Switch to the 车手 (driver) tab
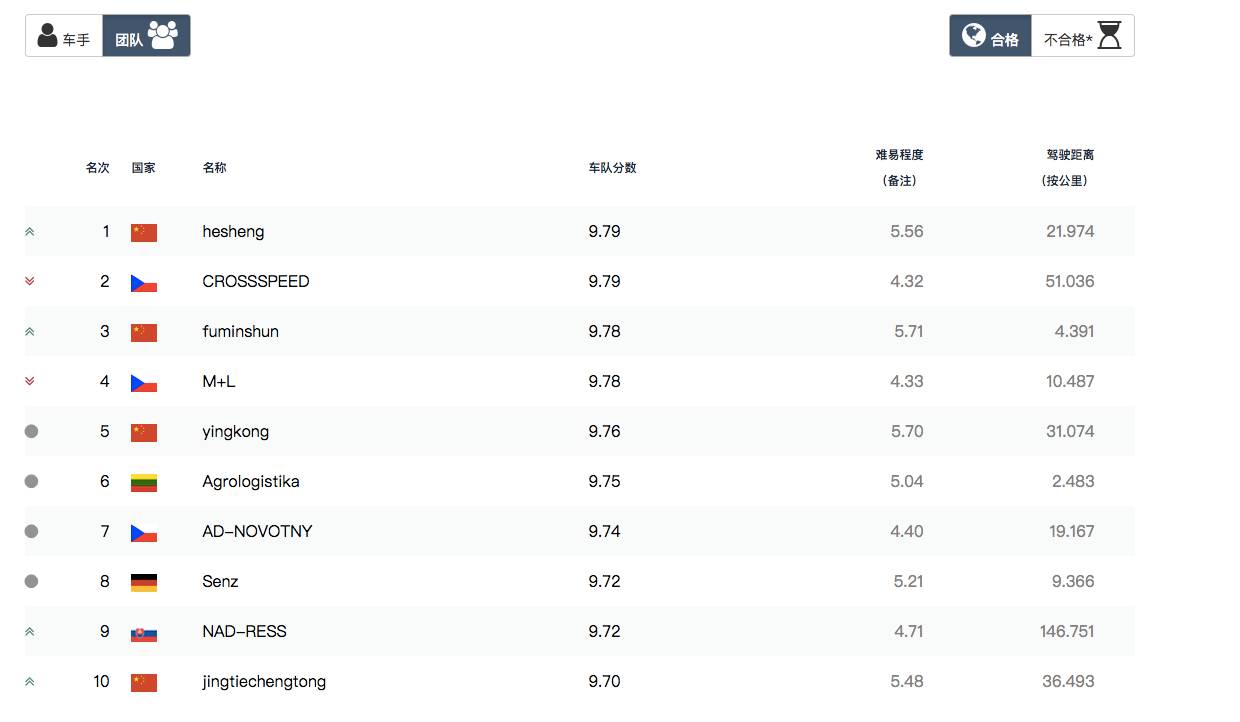 [64, 36]
